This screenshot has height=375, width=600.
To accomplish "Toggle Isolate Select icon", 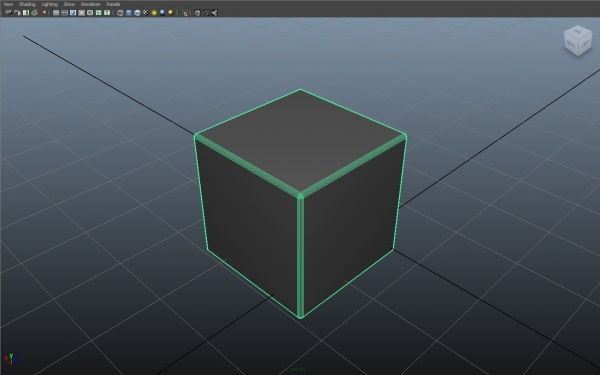I will click(185, 13).
